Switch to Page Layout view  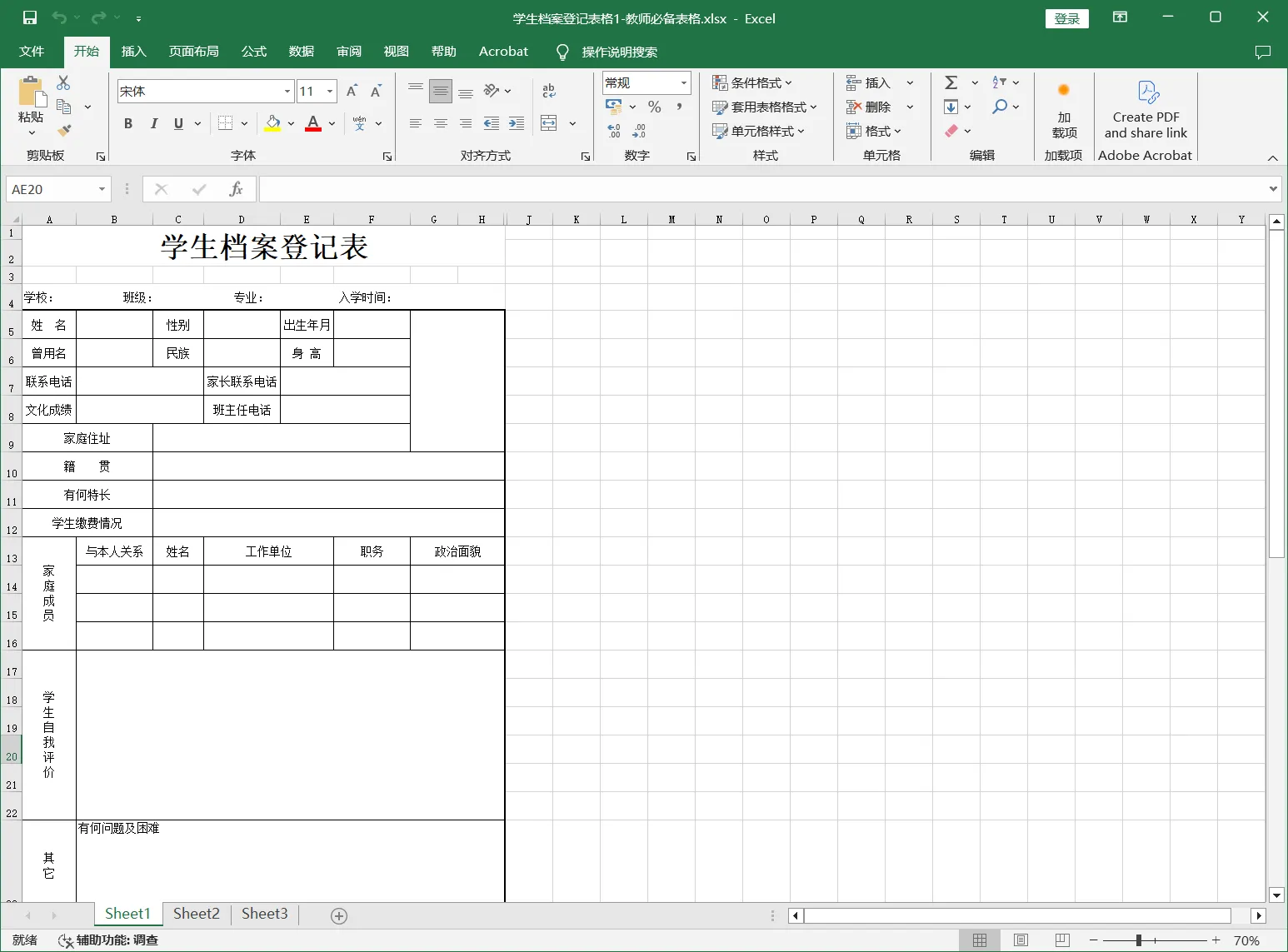pos(1021,940)
